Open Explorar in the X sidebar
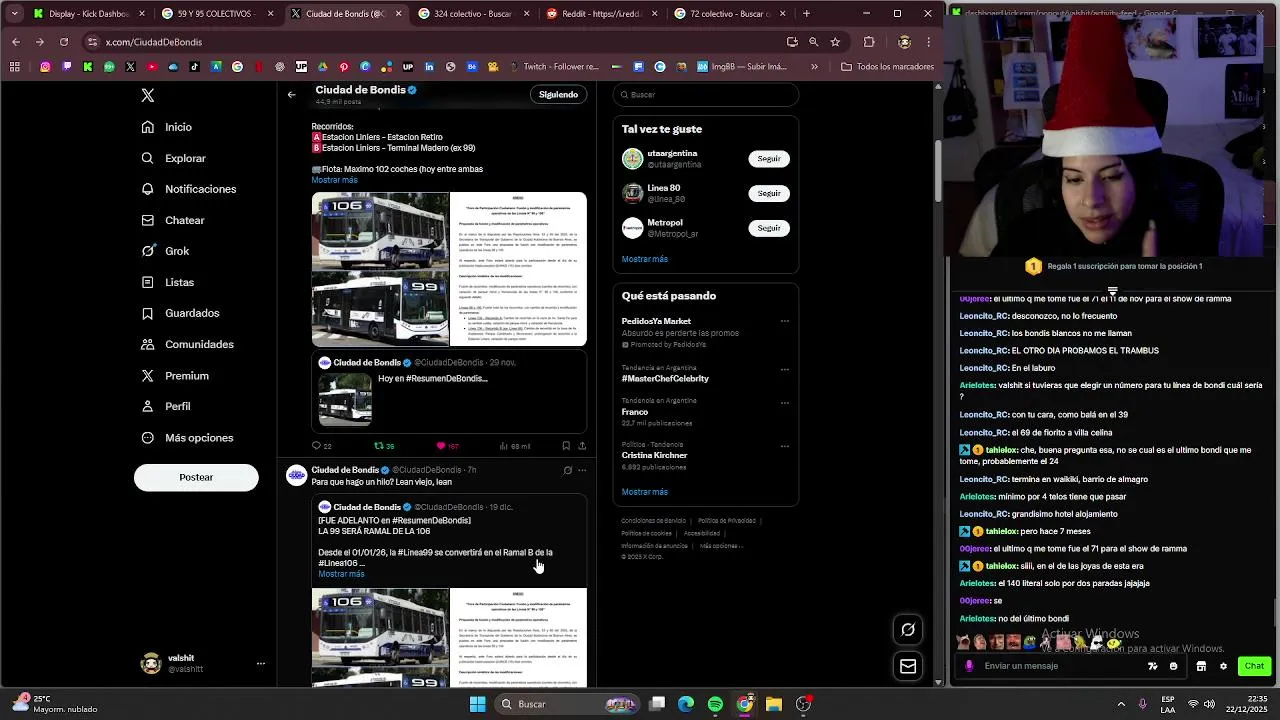The width and height of the screenshot is (1280, 720). click(x=174, y=158)
